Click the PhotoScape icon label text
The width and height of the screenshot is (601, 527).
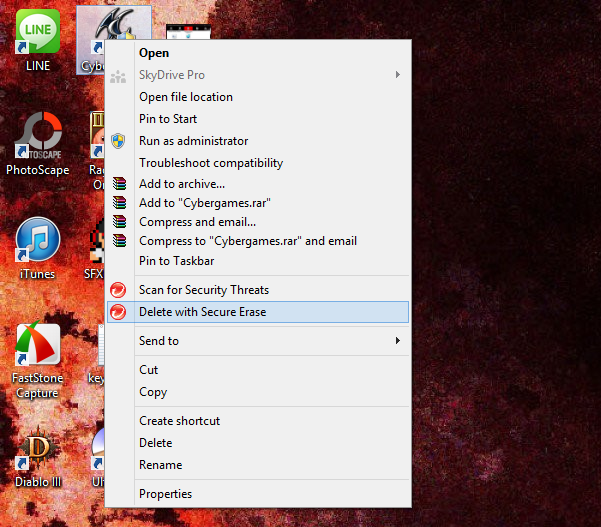pos(38,170)
